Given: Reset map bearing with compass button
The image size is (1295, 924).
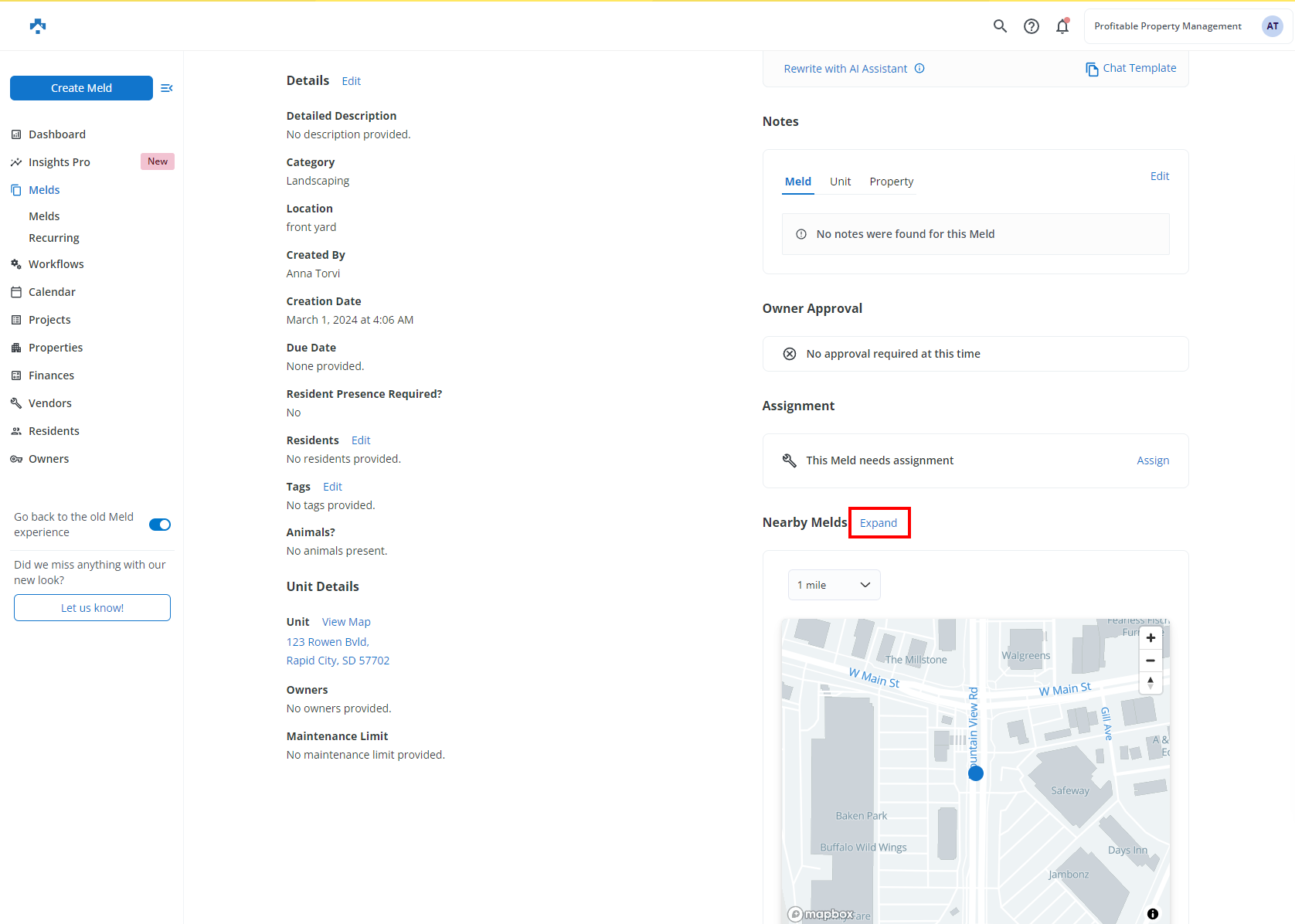Looking at the screenshot, I should [x=1151, y=683].
